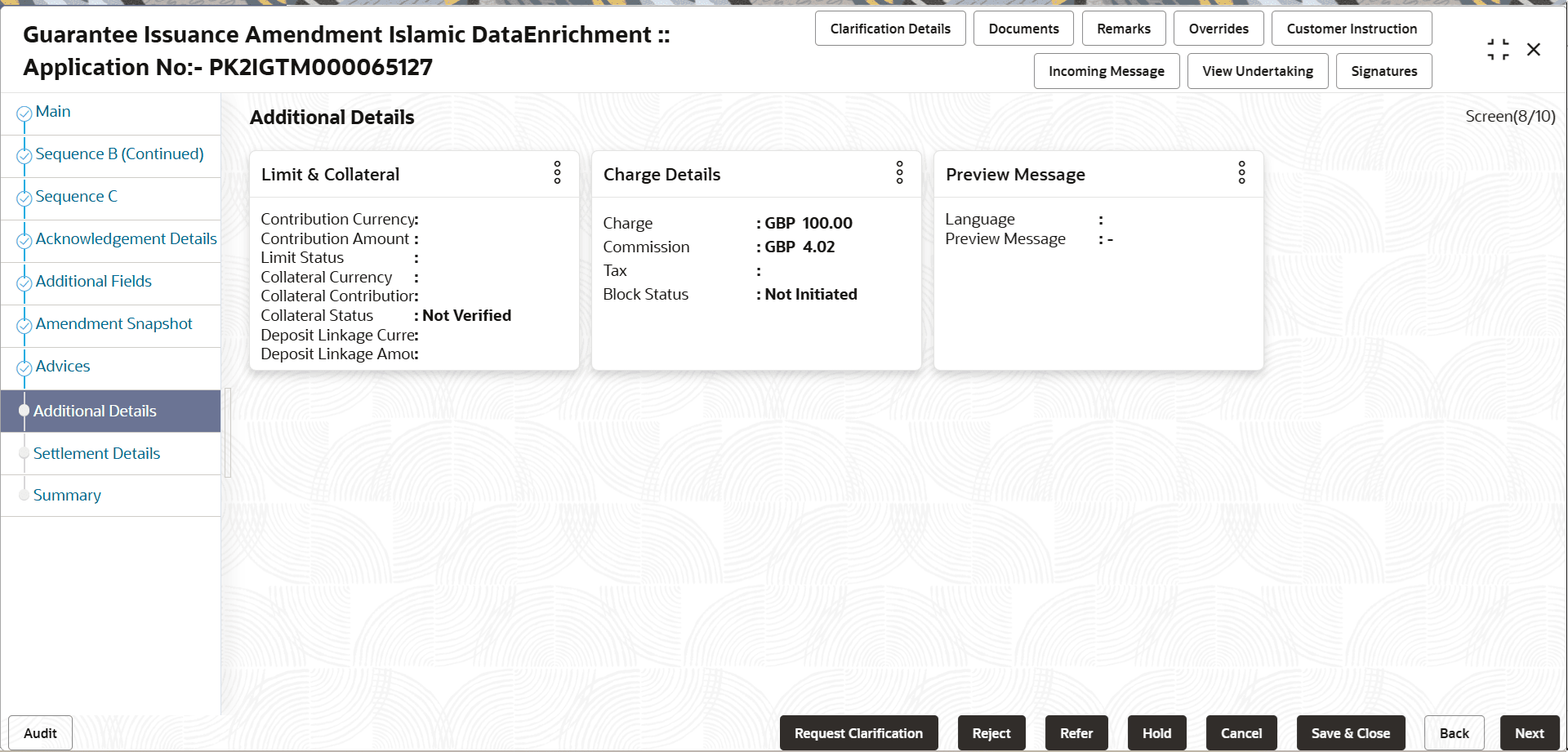Image resolution: width=1568 pixels, height=752 pixels.
Task: View the Incoming Message
Action: 1107,71
